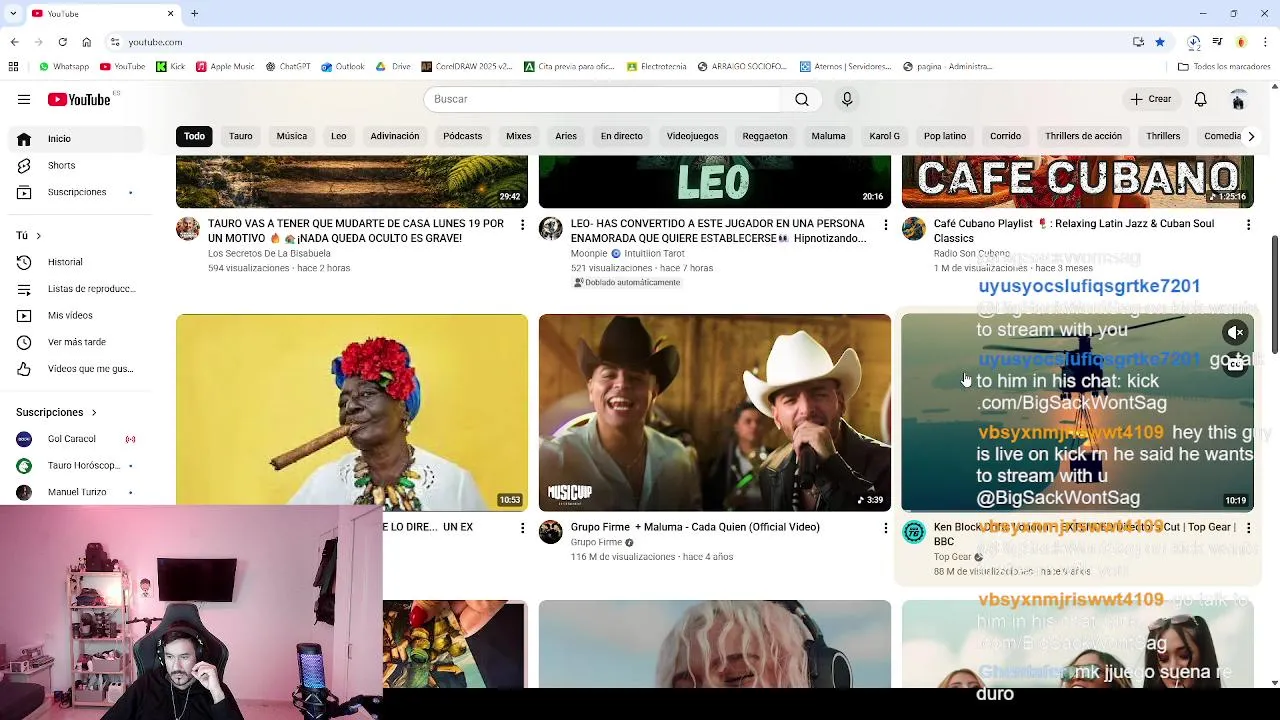Select the Tauro filter chip
This screenshot has width=1280, height=720.
[x=240, y=136]
